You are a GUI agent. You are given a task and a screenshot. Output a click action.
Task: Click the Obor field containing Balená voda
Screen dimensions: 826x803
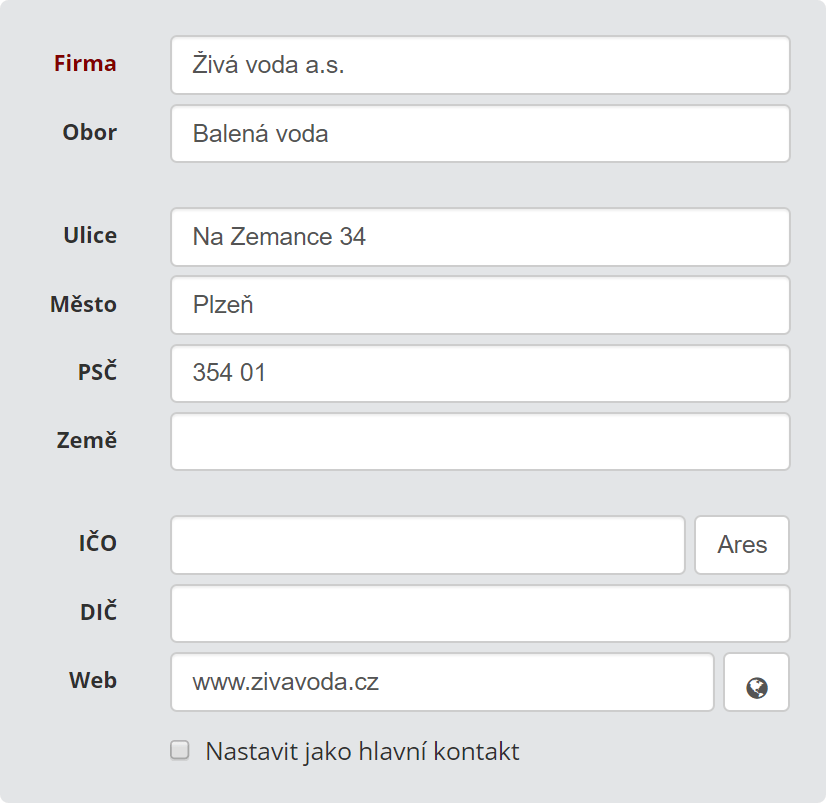pos(480,134)
